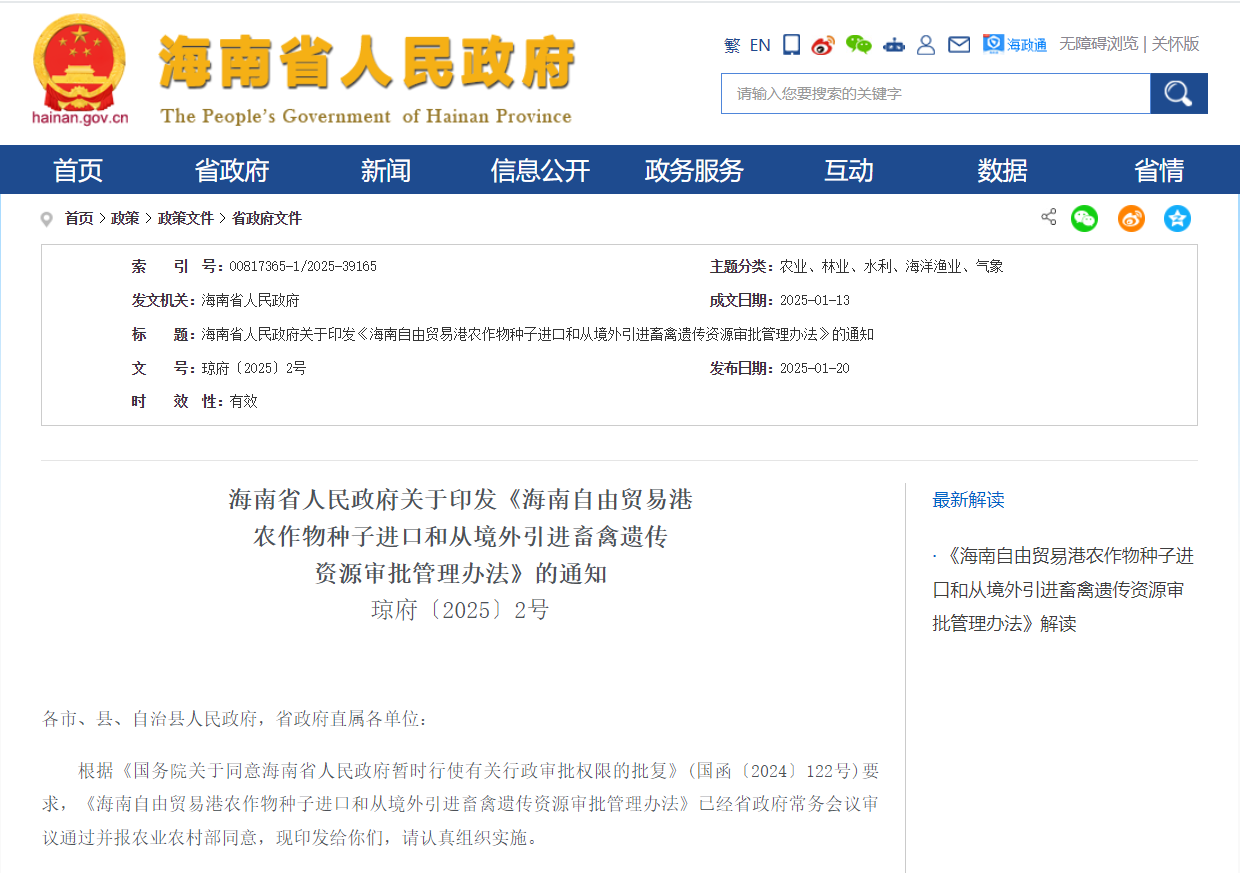Screen dimensions: 1240x873
Task: Click the 政策文件 breadcrumb link
Action: [x=185, y=218]
